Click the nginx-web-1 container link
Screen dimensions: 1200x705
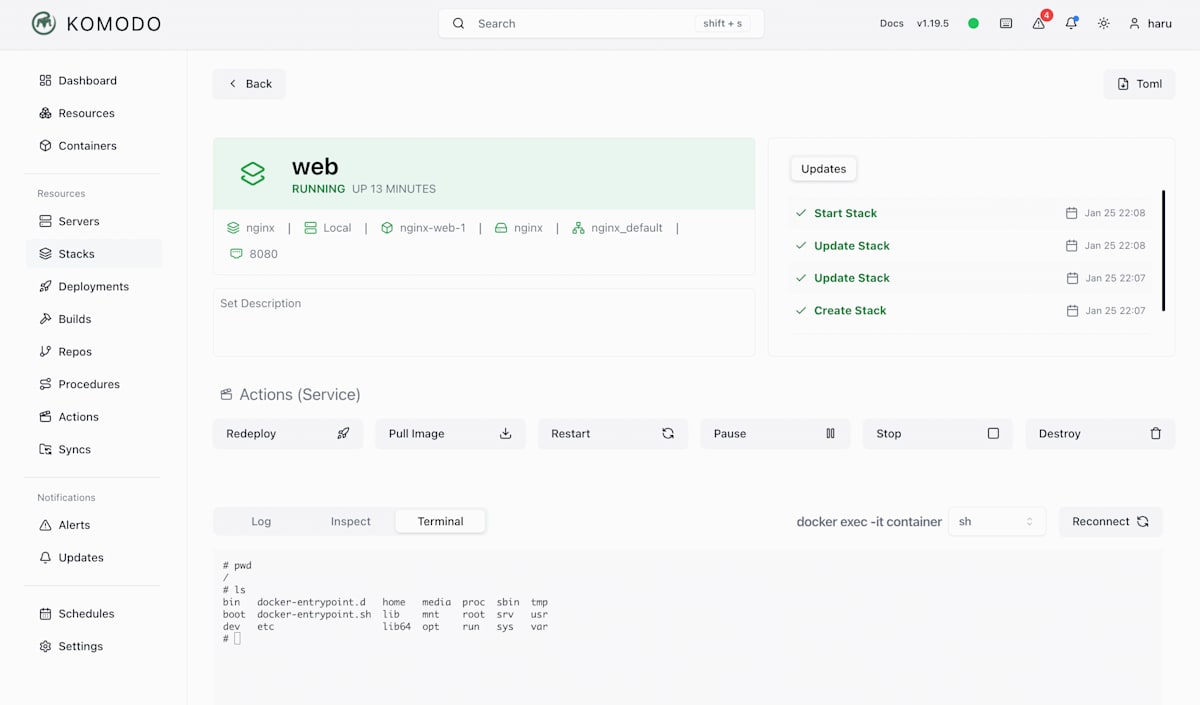[423, 228]
